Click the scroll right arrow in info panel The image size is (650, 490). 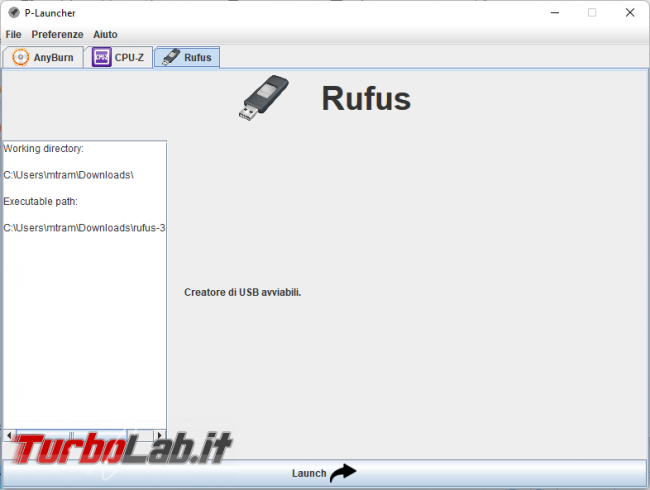pos(160,435)
